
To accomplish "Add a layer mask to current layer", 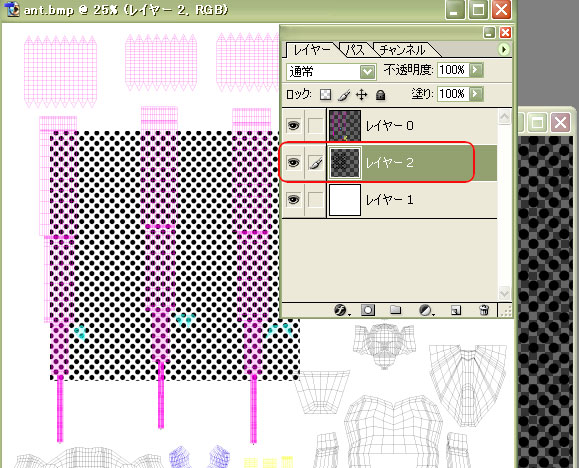I will click(368, 310).
